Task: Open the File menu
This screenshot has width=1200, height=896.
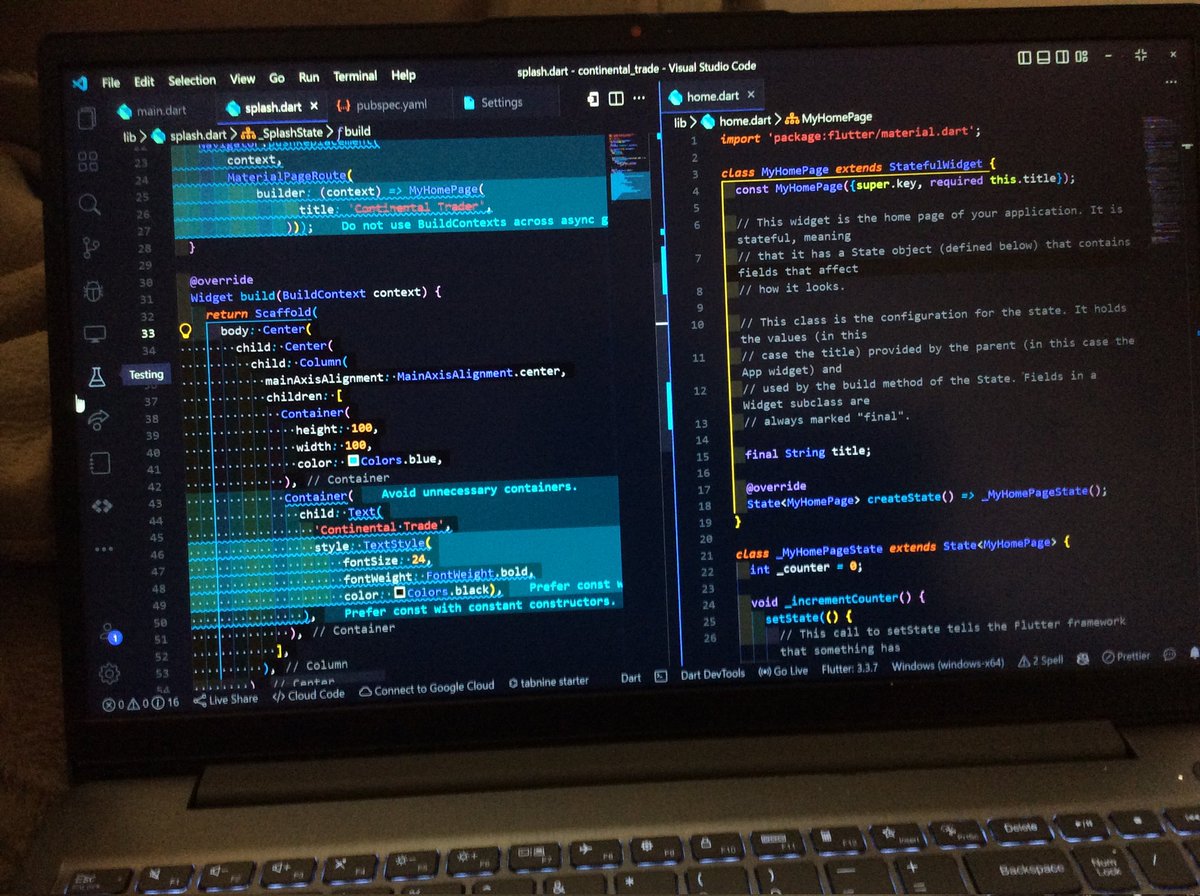Action: 110,82
